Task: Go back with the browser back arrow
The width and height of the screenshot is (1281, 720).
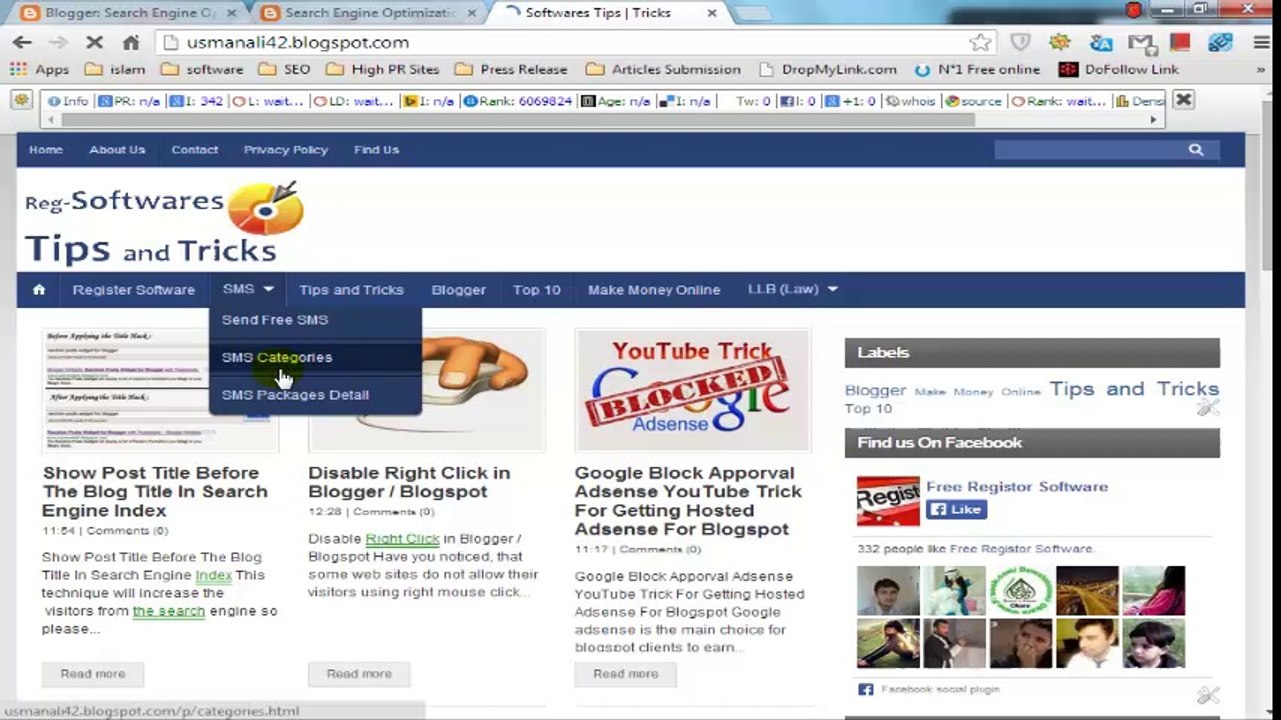Action: pos(22,42)
